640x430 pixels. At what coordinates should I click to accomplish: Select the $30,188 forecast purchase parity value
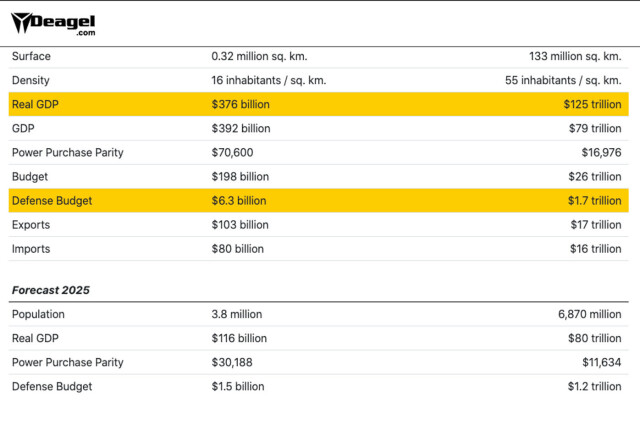tap(234, 362)
